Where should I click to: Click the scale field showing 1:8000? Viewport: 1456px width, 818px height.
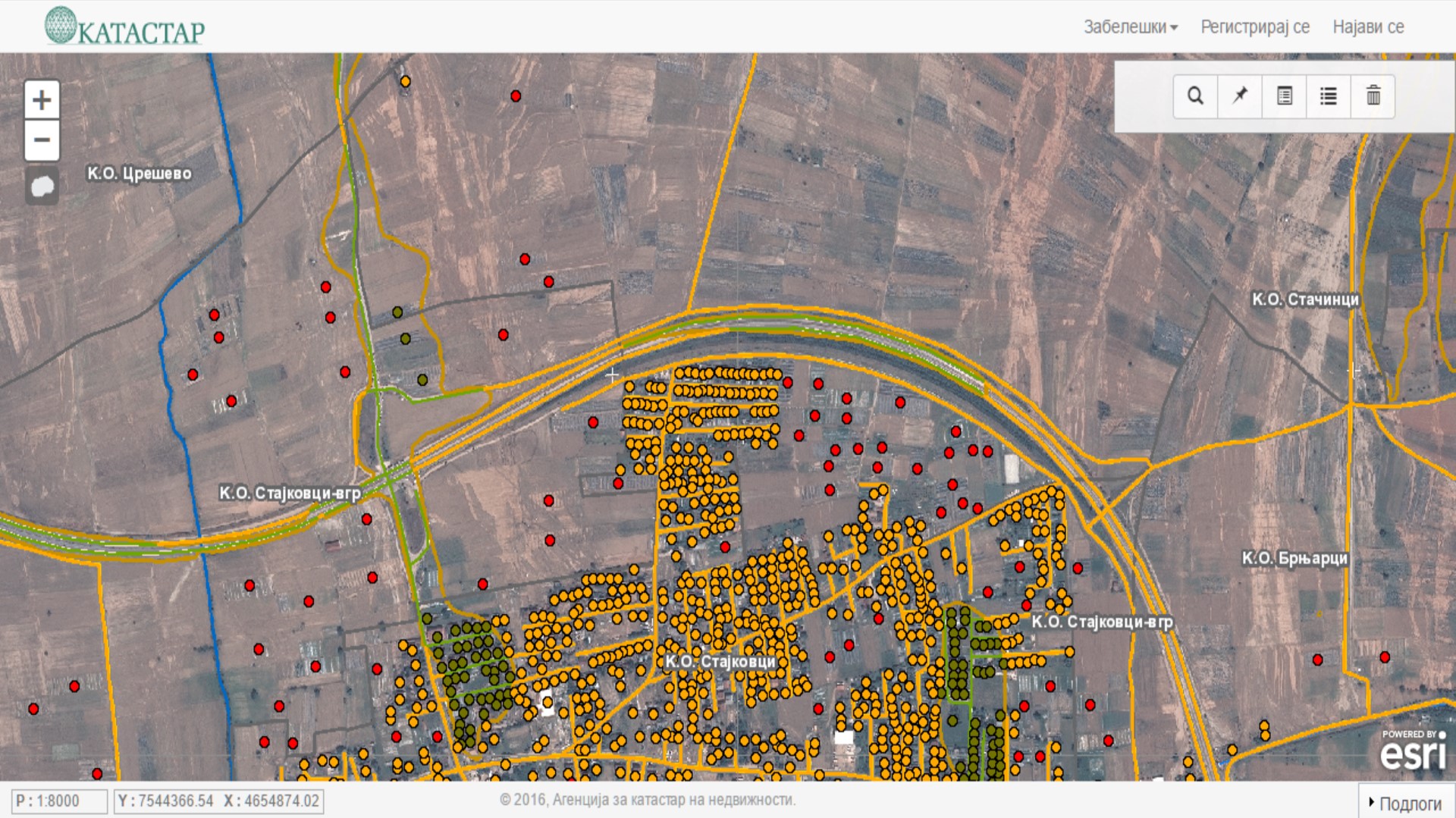pos(59,801)
